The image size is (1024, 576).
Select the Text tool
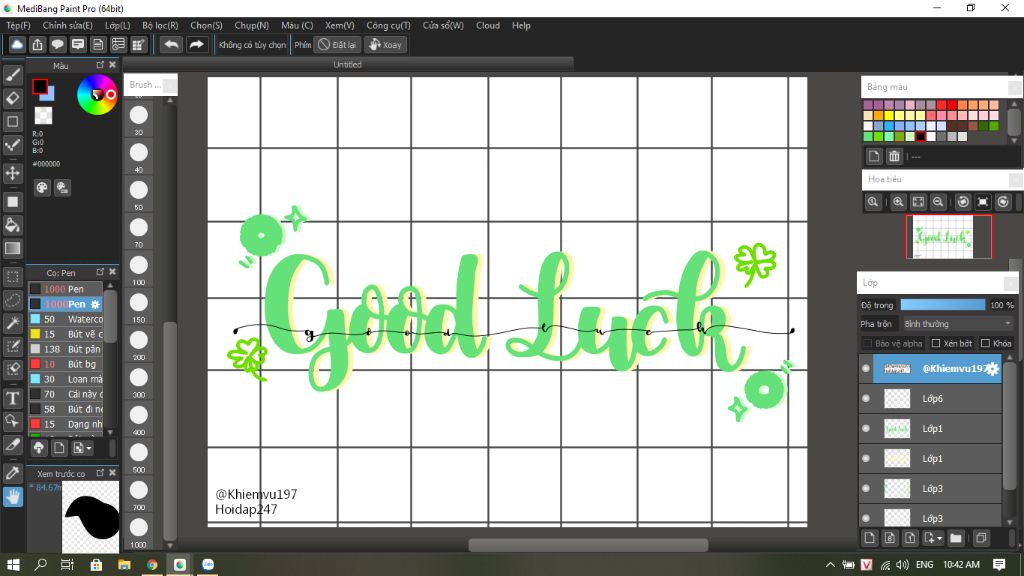(12, 398)
